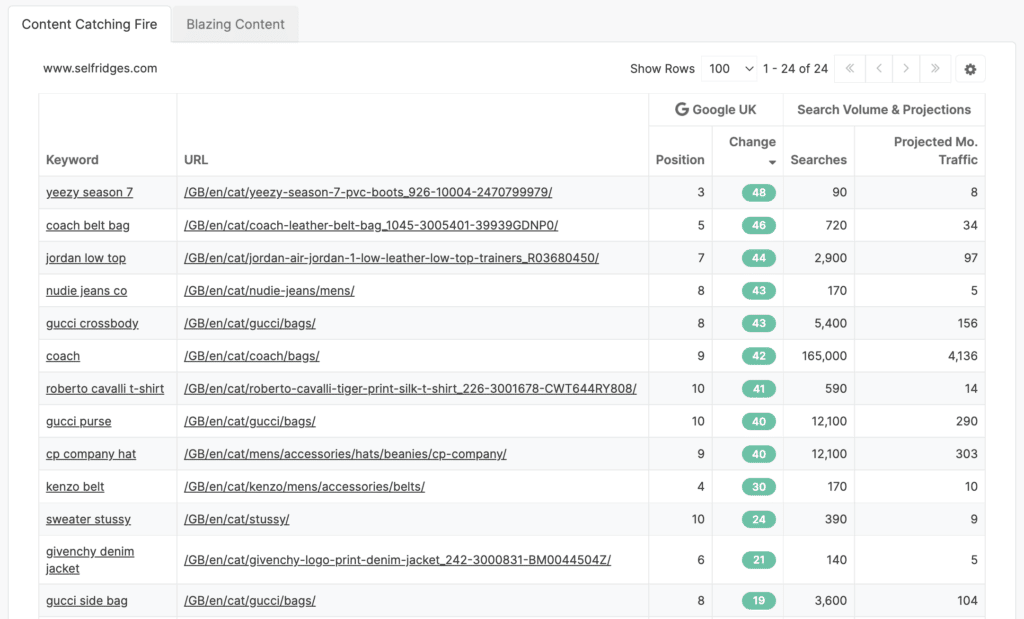
Task: Go to next page chevron button
Action: click(906, 69)
